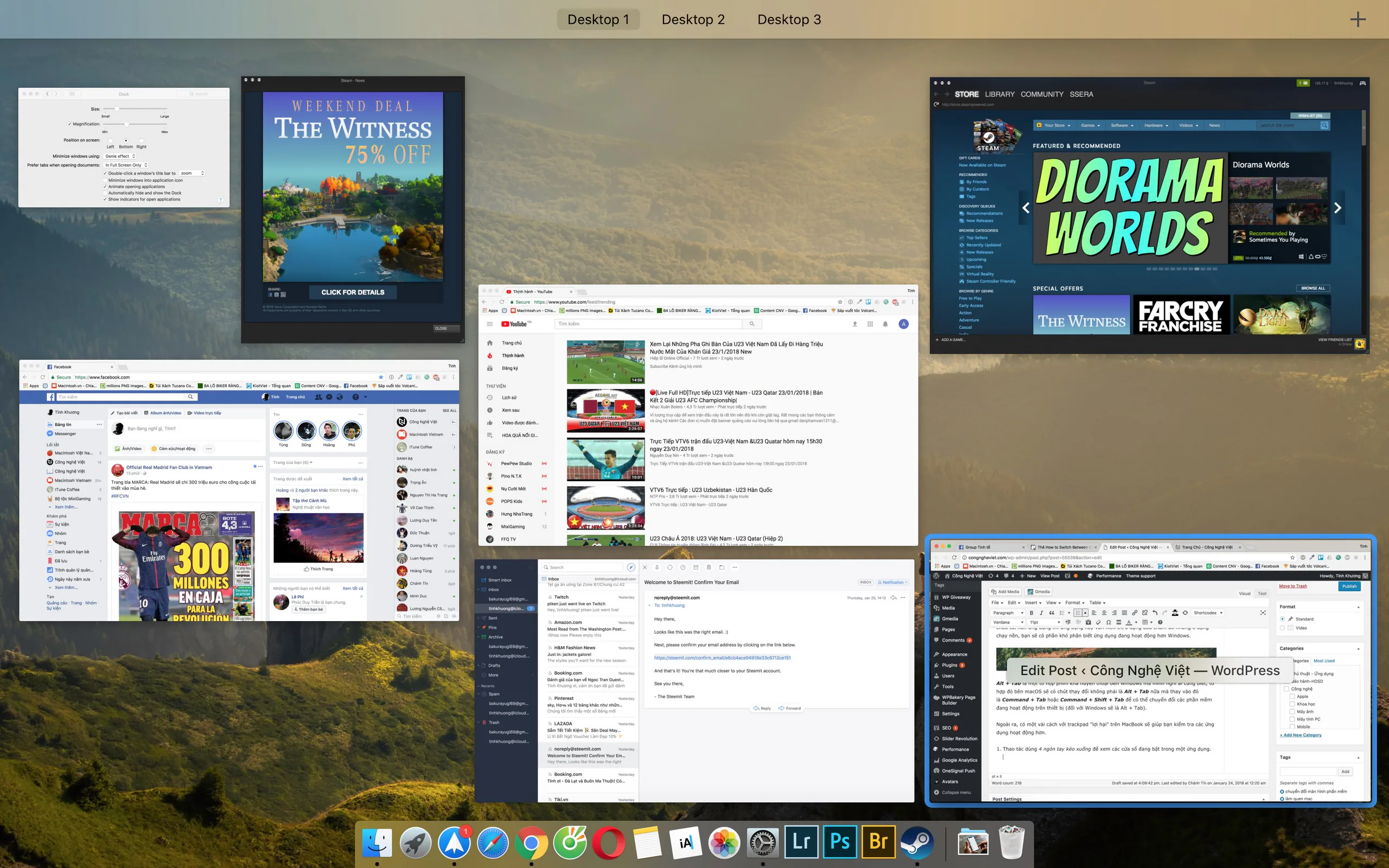Open Trash in the Dock
The height and width of the screenshot is (868, 1389).
1011,842
